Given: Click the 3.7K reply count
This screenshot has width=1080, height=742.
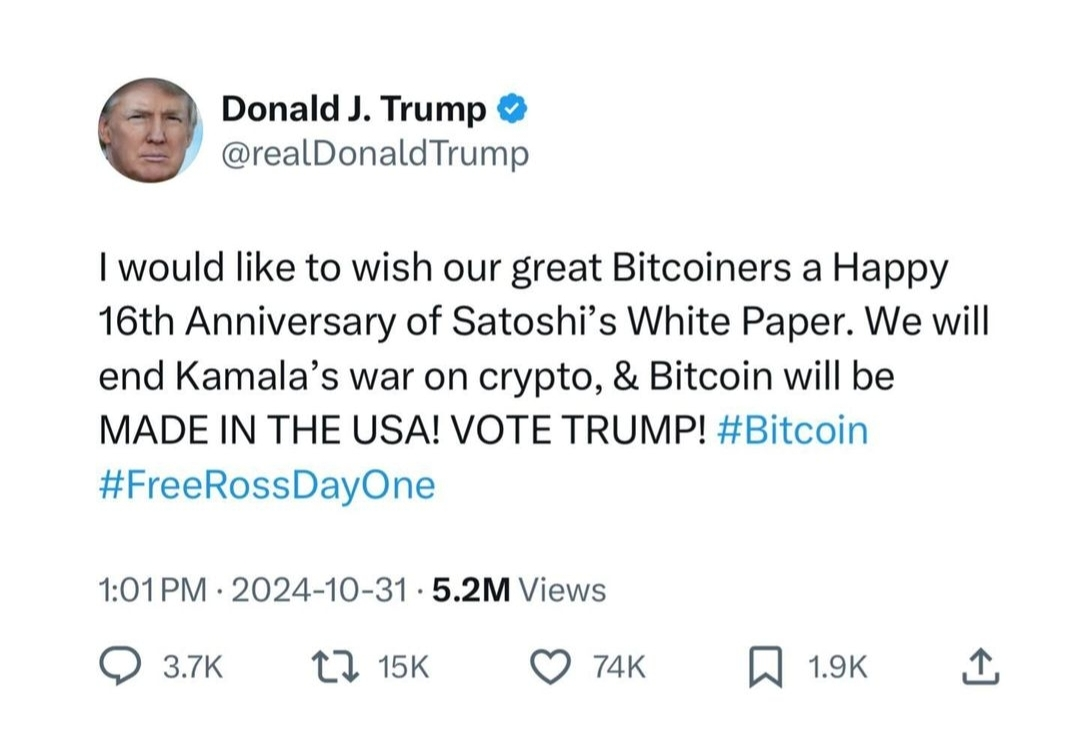Looking at the screenshot, I should tap(192, 667).
